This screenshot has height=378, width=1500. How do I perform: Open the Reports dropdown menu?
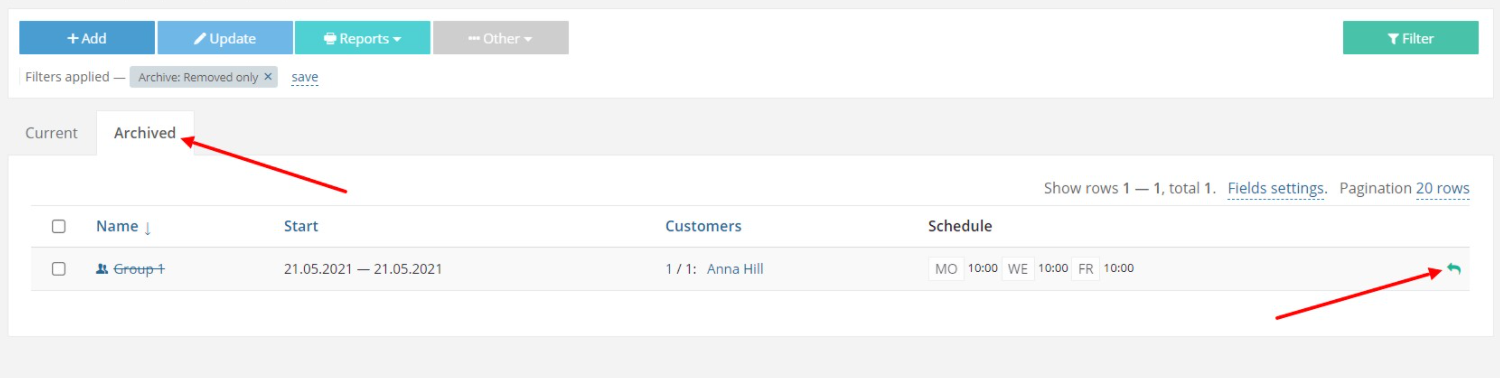(362, 38)
